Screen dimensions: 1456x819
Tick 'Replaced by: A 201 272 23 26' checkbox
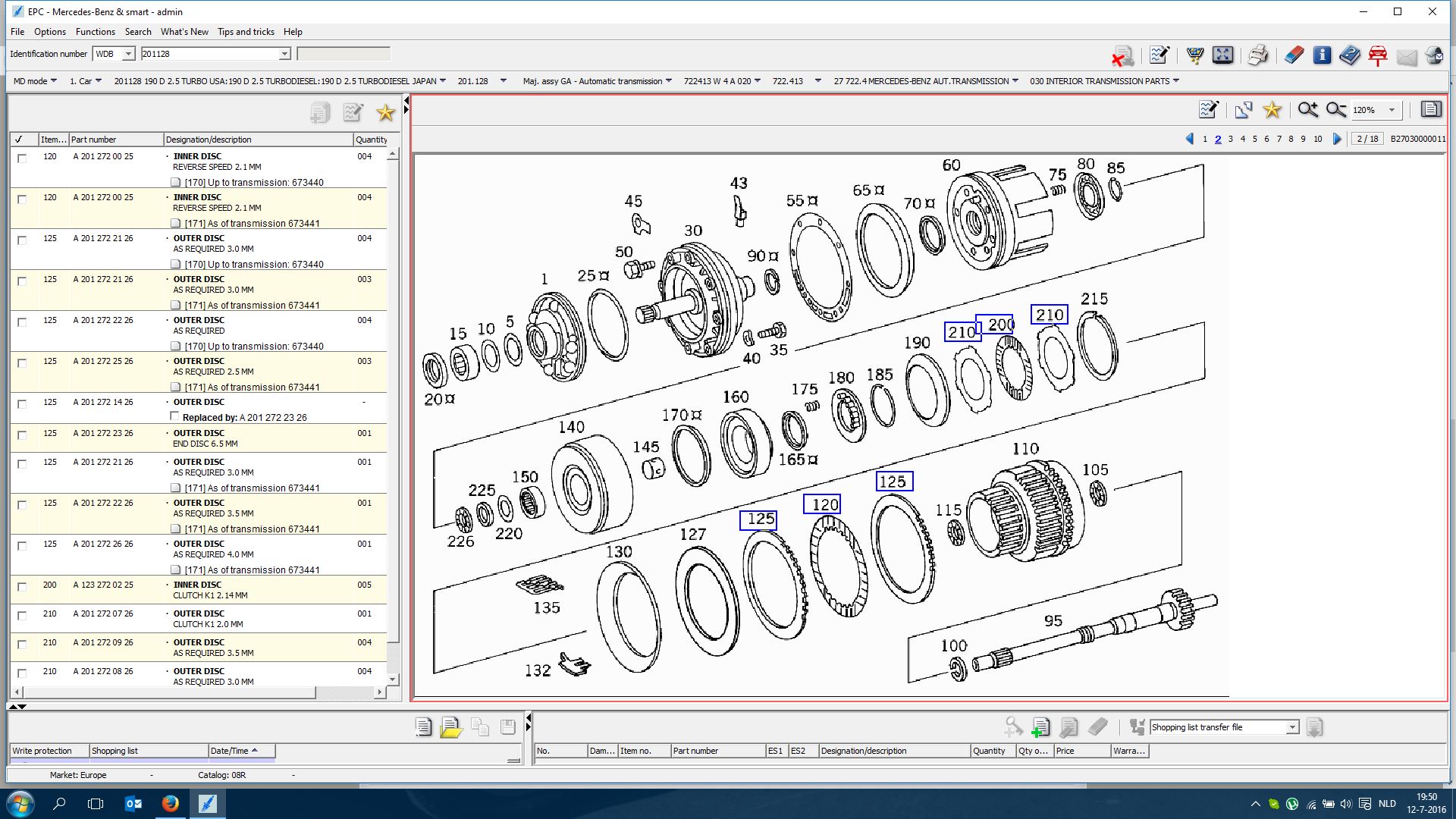174,416
